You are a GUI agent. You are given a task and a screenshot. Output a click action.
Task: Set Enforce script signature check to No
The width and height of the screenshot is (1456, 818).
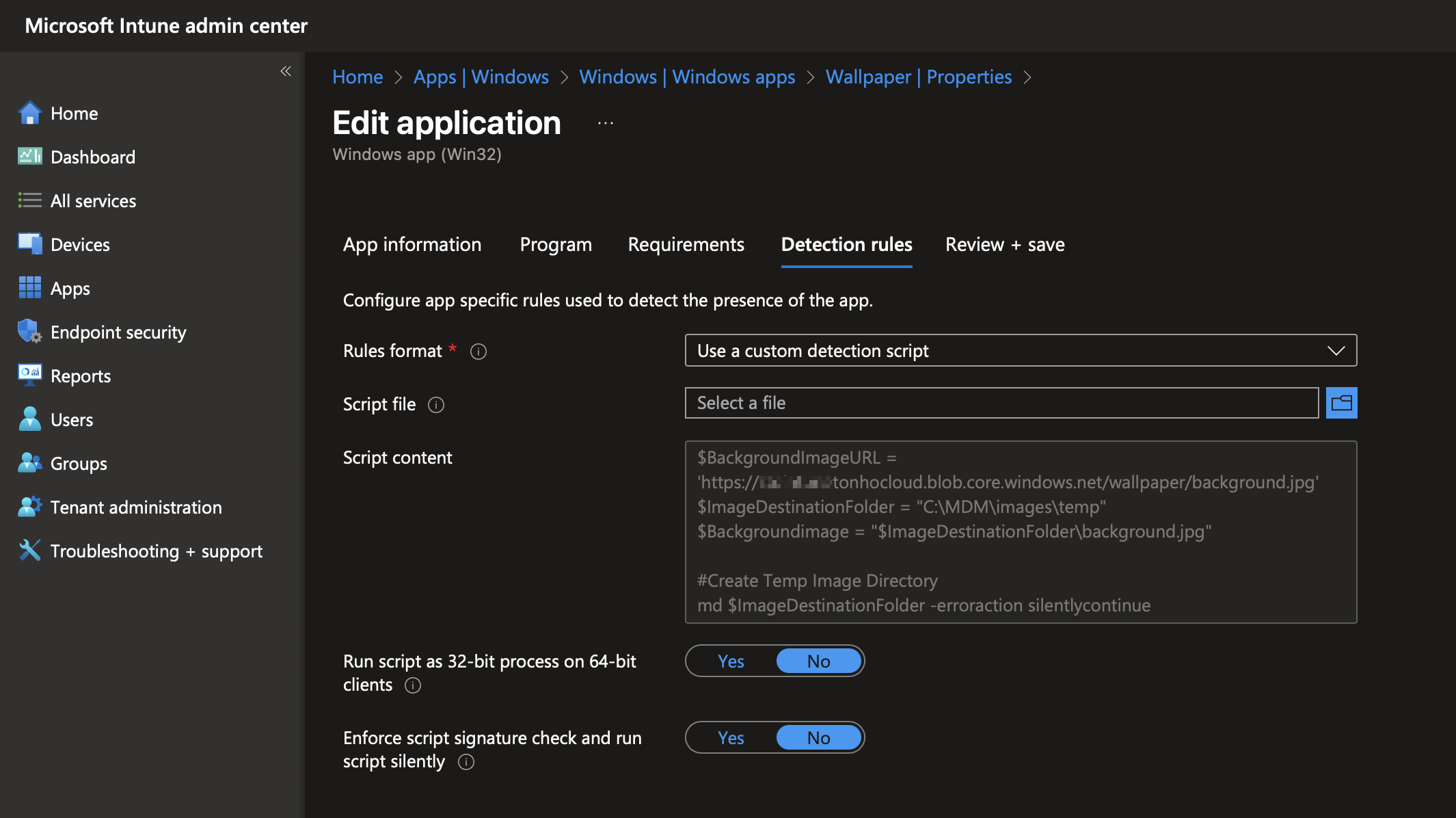(x=818, y=738)
